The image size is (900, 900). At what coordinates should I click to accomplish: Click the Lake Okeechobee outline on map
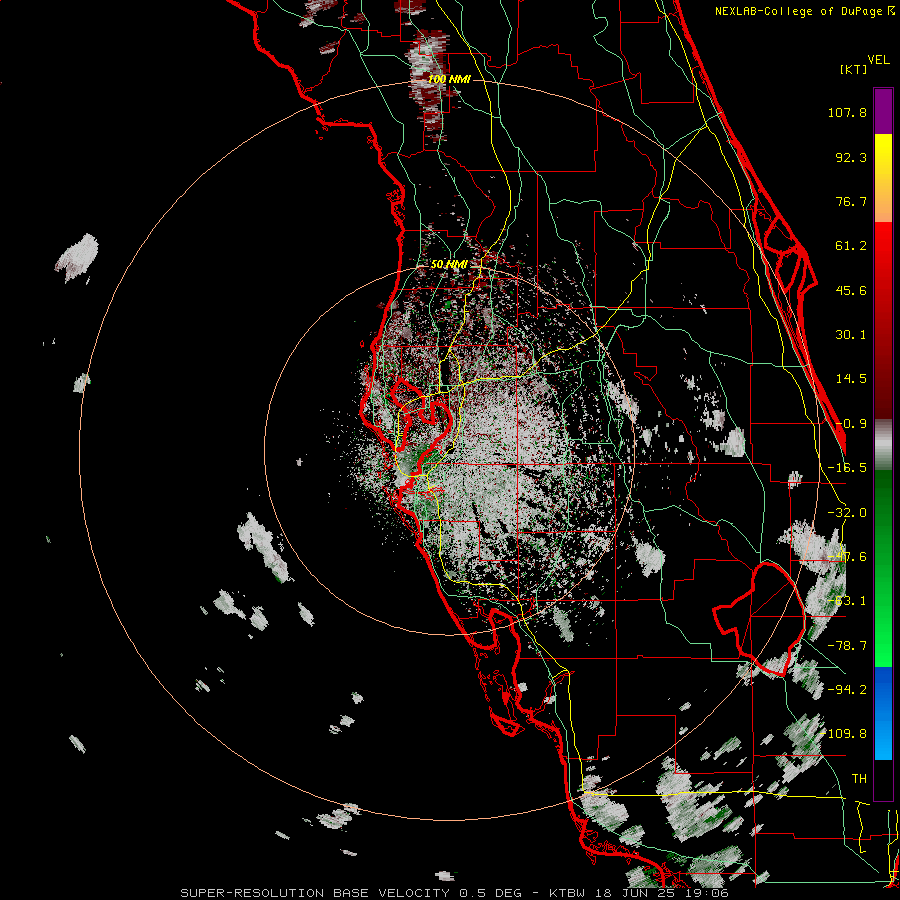click(759, 619)
